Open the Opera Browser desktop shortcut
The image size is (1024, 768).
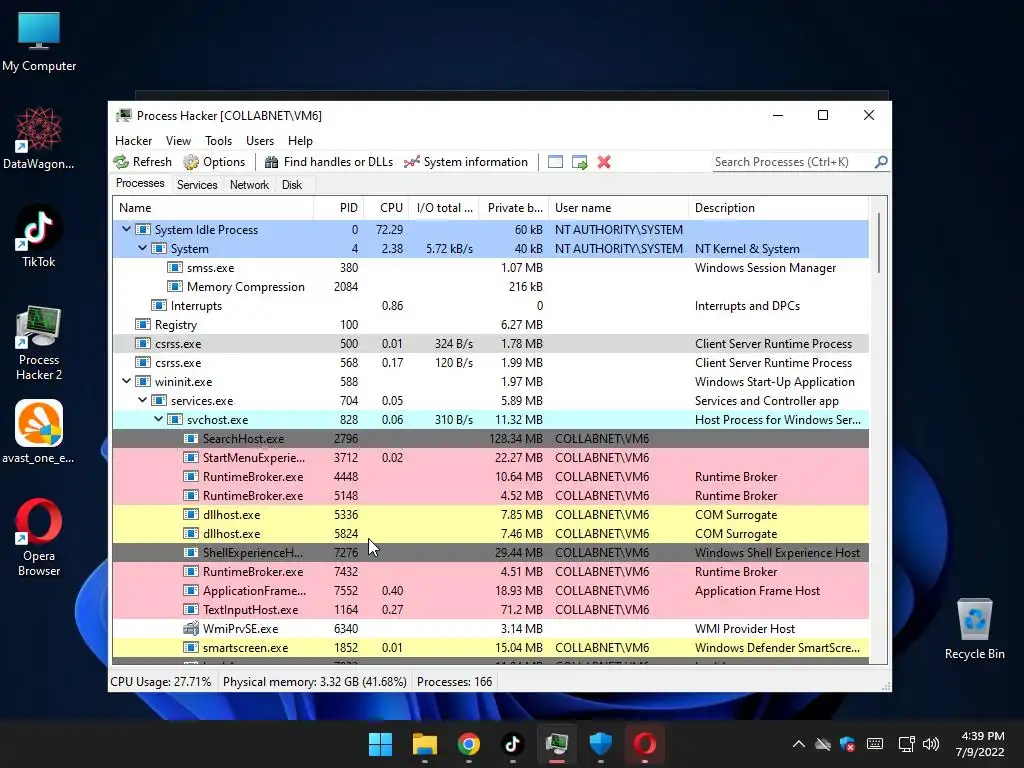click(x=39, y=537)
